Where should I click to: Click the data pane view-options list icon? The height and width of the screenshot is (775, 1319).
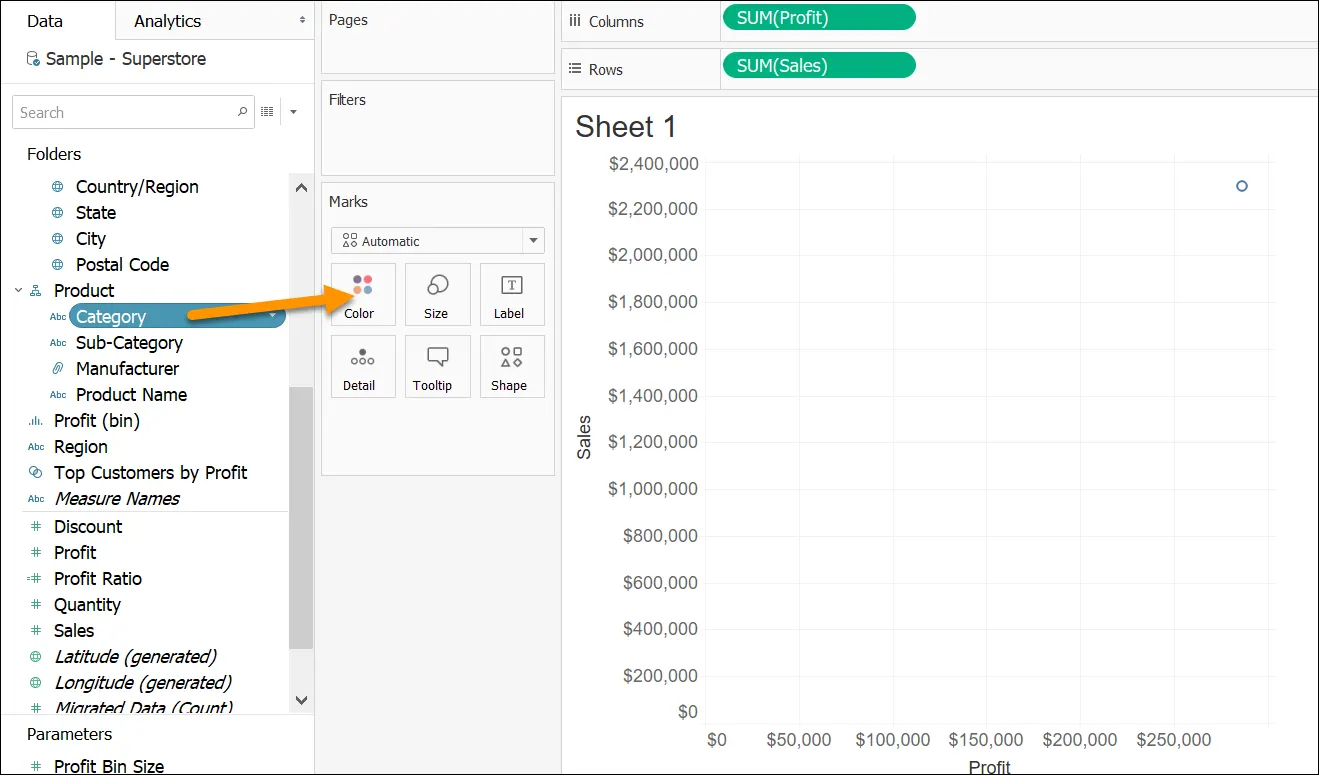267,112
